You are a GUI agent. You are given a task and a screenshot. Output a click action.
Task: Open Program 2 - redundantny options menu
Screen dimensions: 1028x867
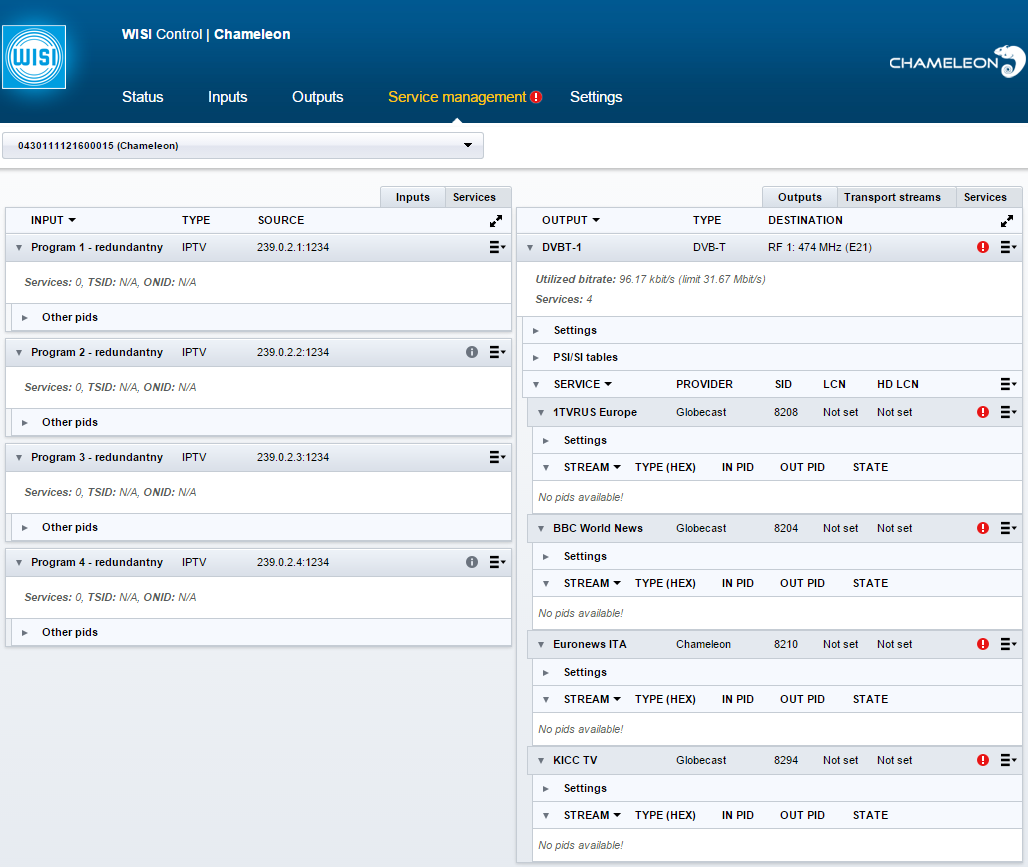tap(498, 352)
